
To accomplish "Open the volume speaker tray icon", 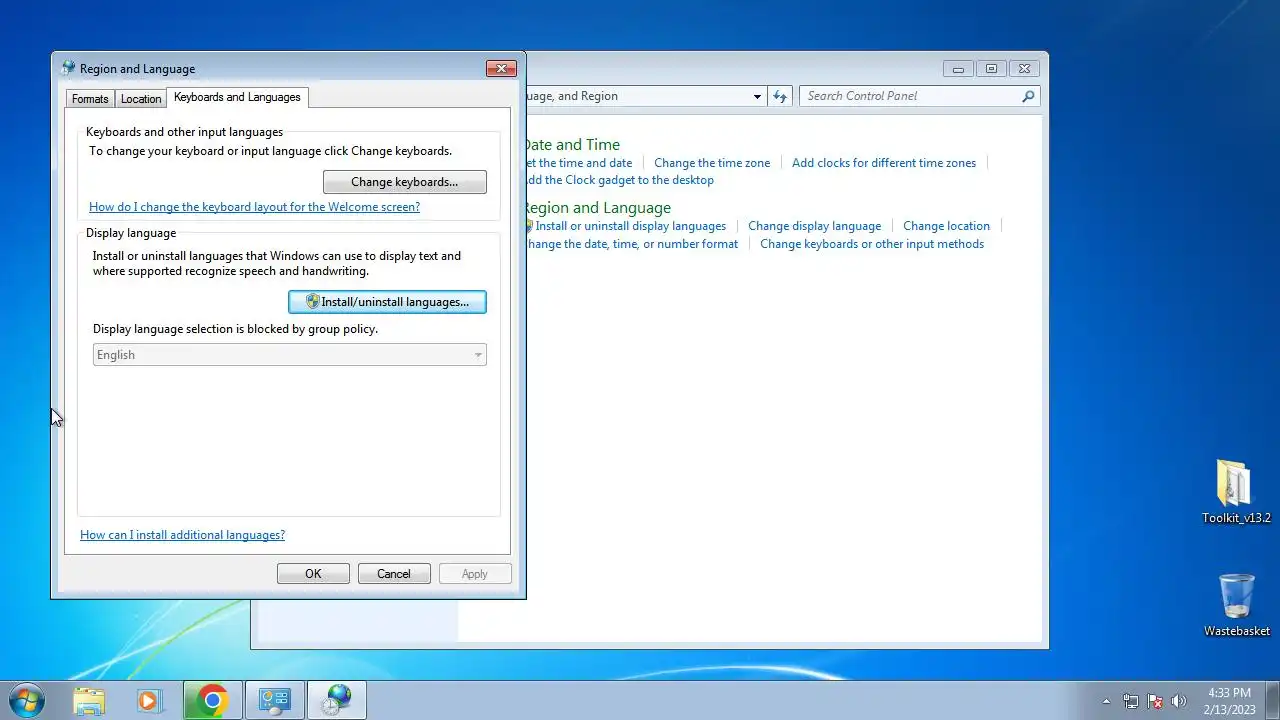I will coord(1179,701).
